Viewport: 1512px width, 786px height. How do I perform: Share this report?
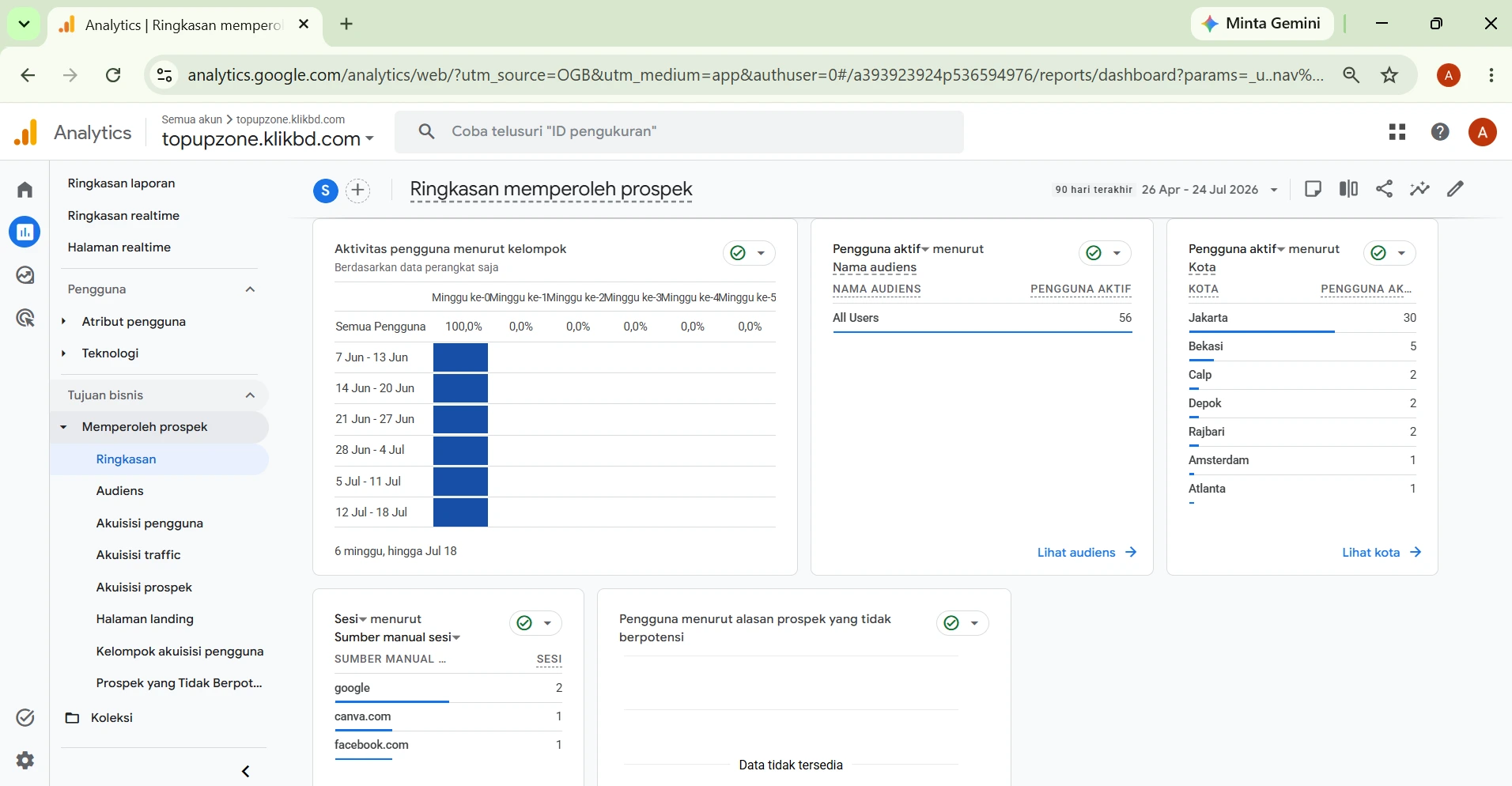click(1384, 189)
